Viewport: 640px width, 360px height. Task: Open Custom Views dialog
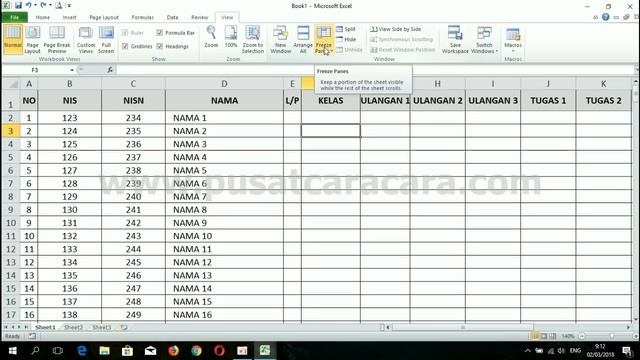(x=86, y=39)
